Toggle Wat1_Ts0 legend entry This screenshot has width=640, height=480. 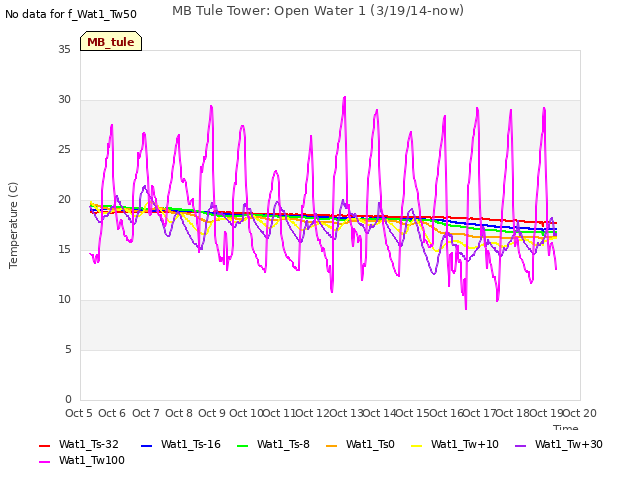(x=360, y=444)
